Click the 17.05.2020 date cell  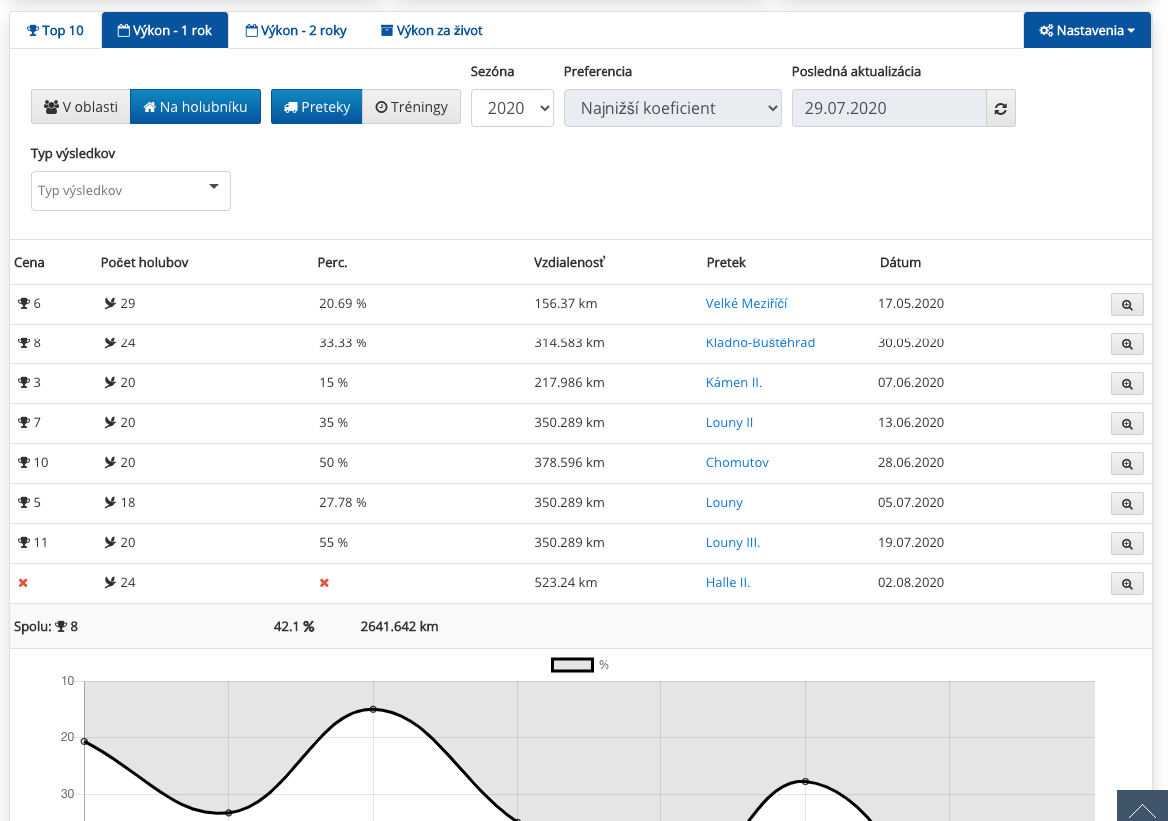910,303
